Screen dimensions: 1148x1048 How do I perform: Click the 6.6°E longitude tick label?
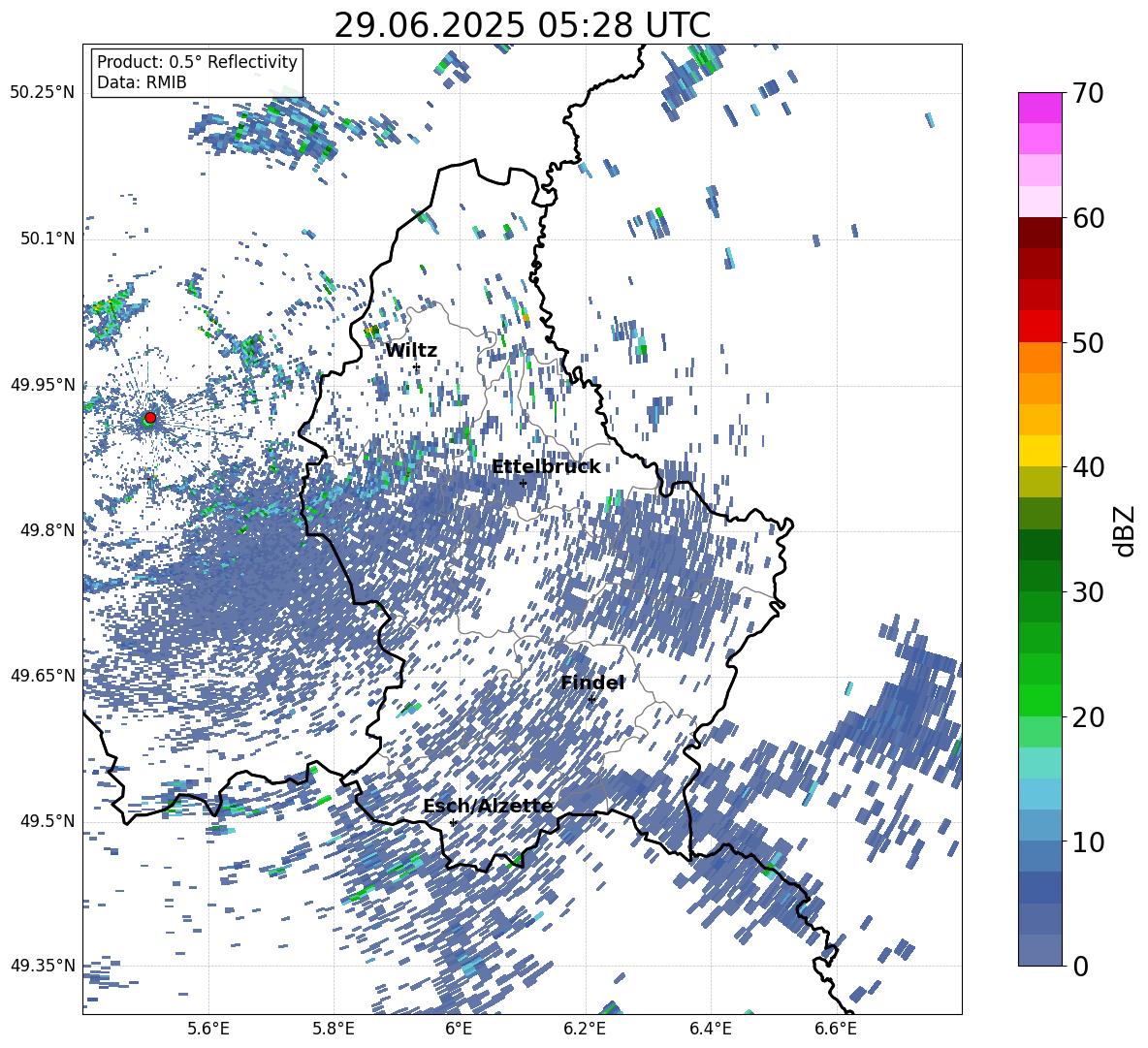pos(836,1030)
